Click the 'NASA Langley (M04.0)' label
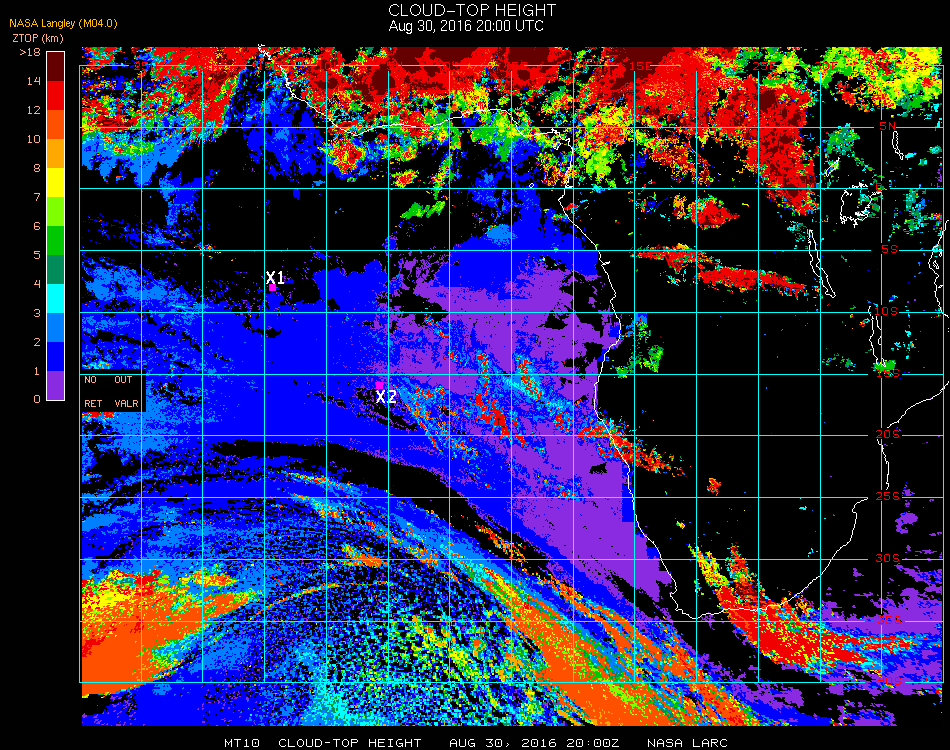Viewport: 950px width, 750px height. coord(63,24)
